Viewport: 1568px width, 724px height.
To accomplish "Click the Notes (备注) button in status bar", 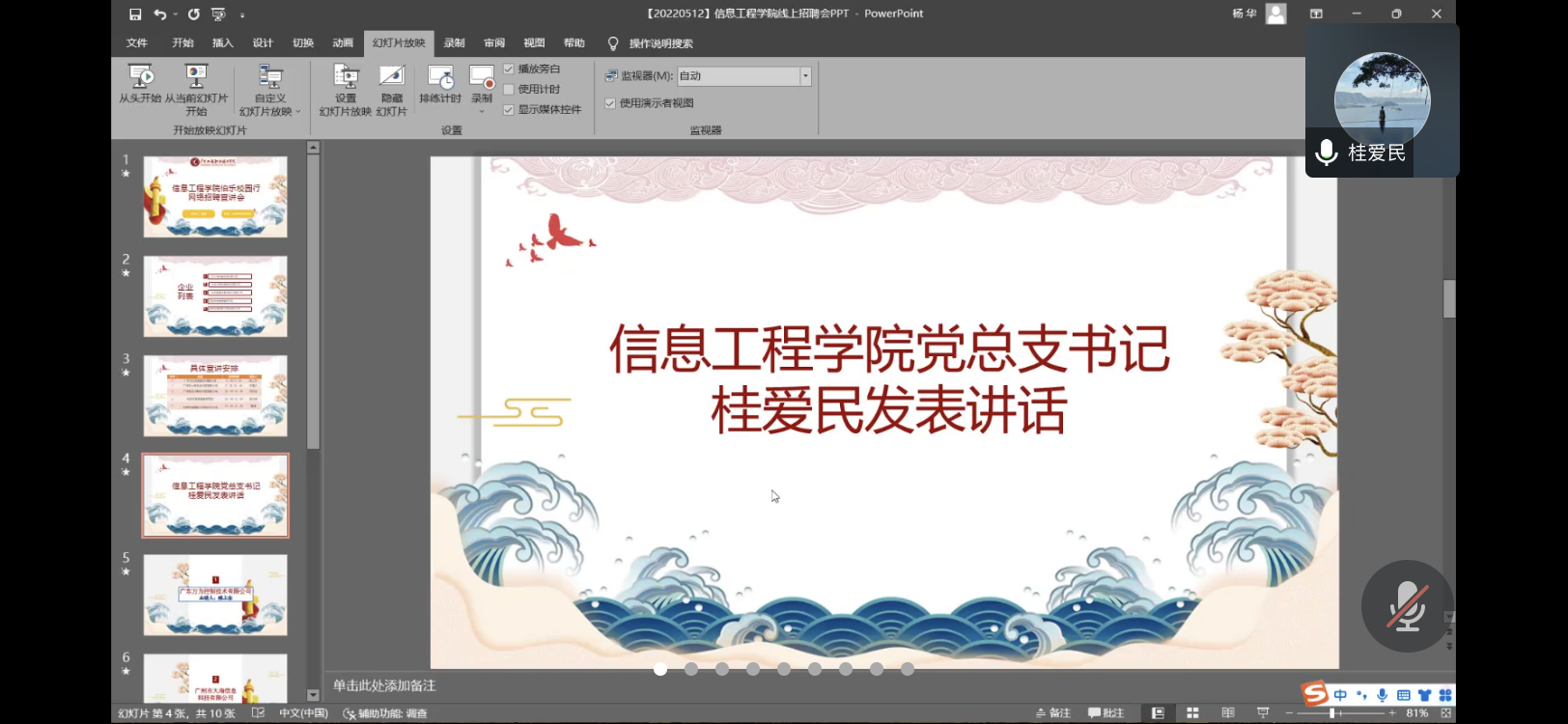I will [1053, 713].
